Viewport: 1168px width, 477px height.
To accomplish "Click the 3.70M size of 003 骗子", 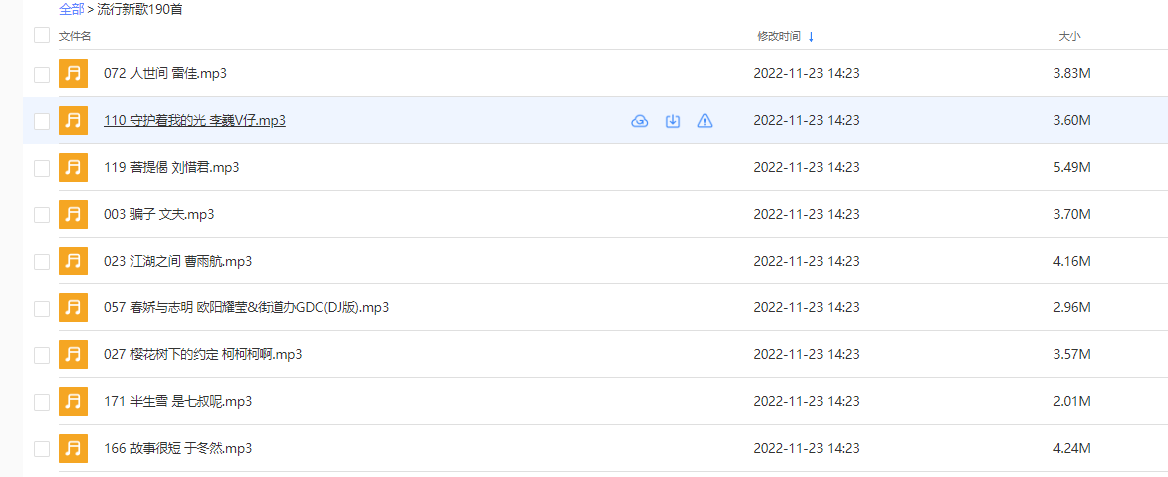I will [x=1072, y=215].
